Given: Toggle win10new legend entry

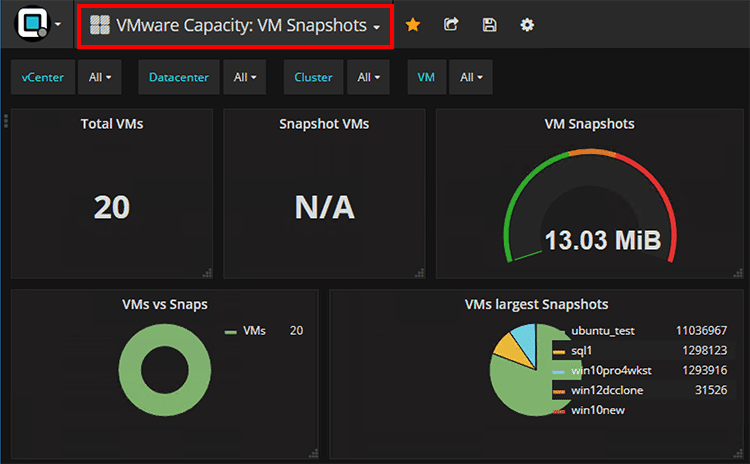Looking at the screenshot, I should (x=598, y=410).
